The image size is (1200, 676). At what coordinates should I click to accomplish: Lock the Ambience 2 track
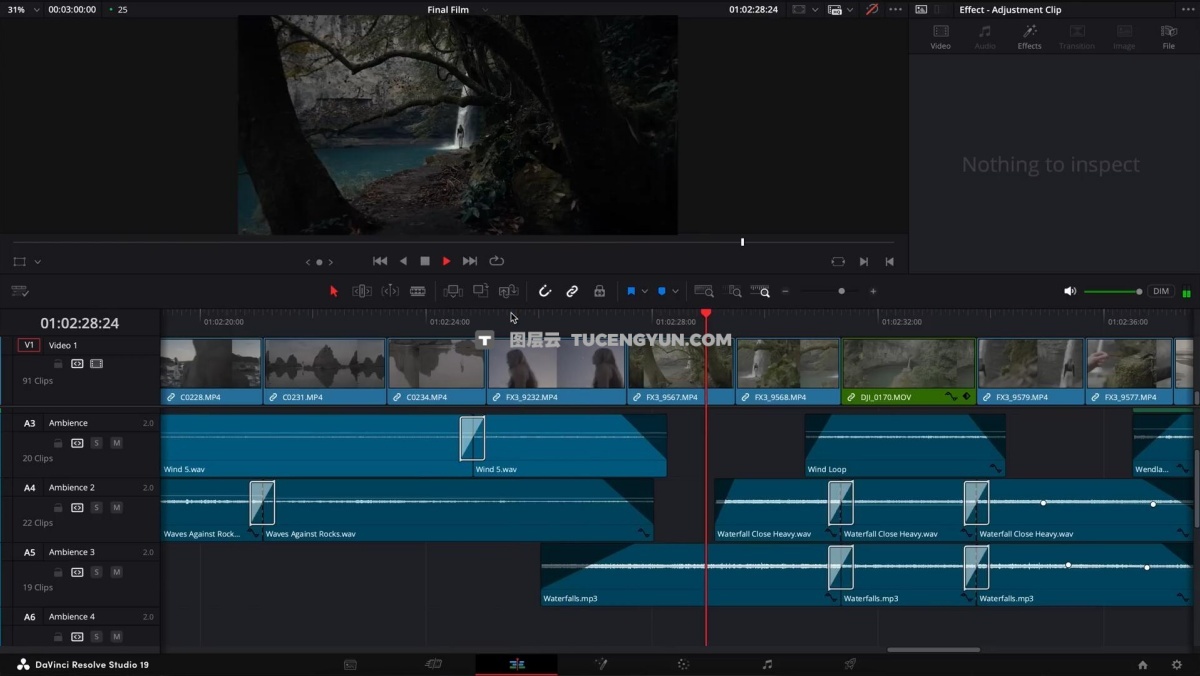point(58,507)
